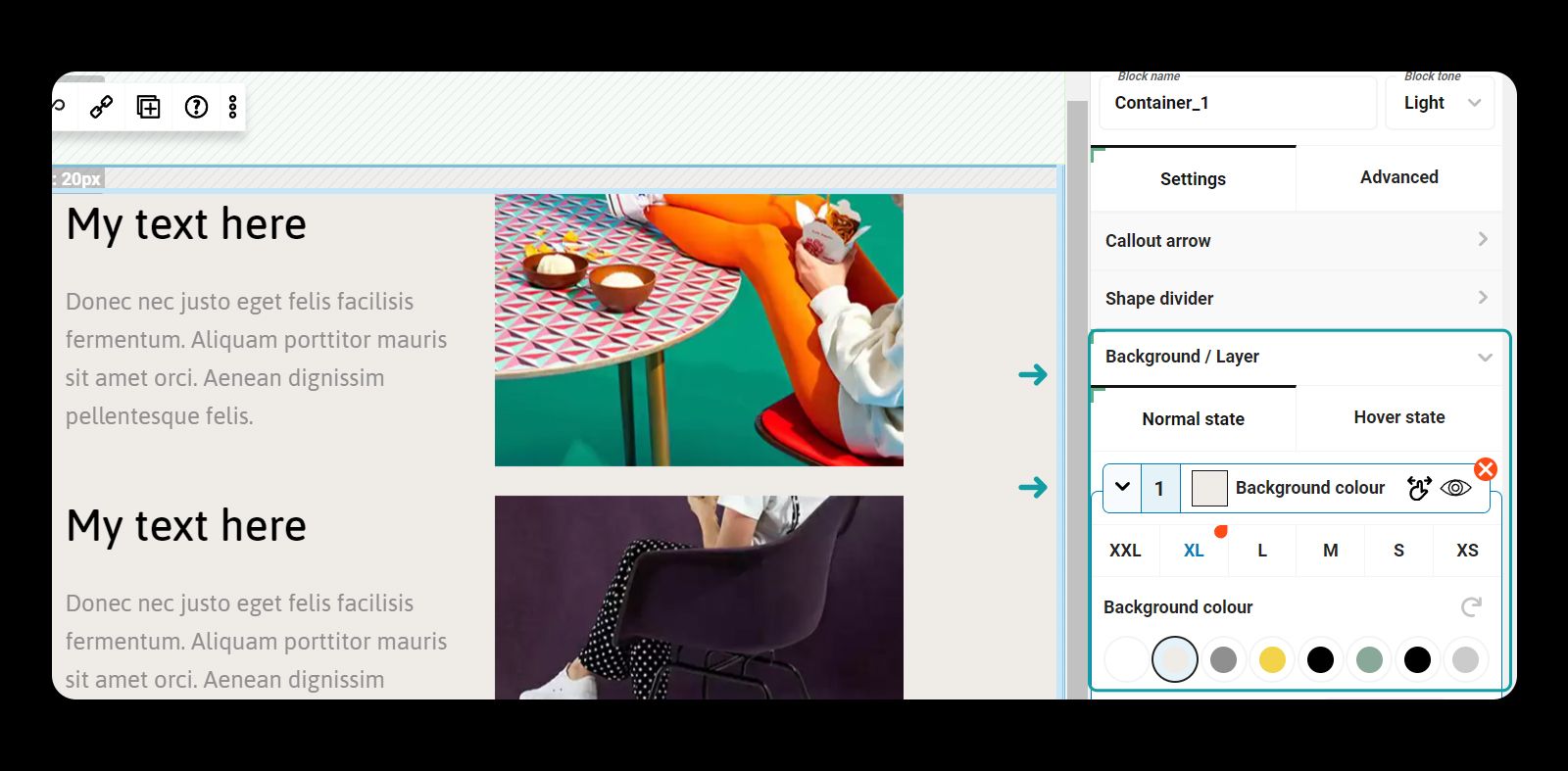
Task: Select the purple chair photo
Action: pyautogui.click(x=699, y=598)
